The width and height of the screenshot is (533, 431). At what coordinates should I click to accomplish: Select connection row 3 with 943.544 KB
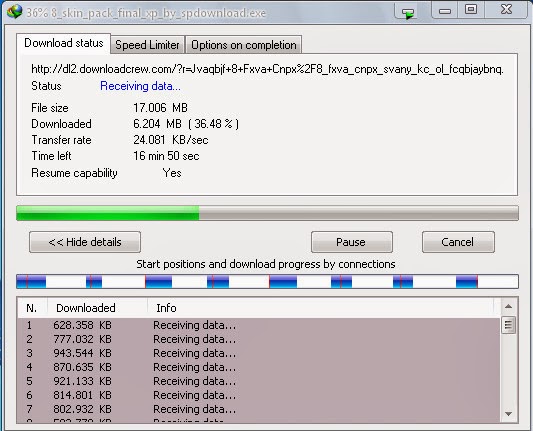point(258,353)
